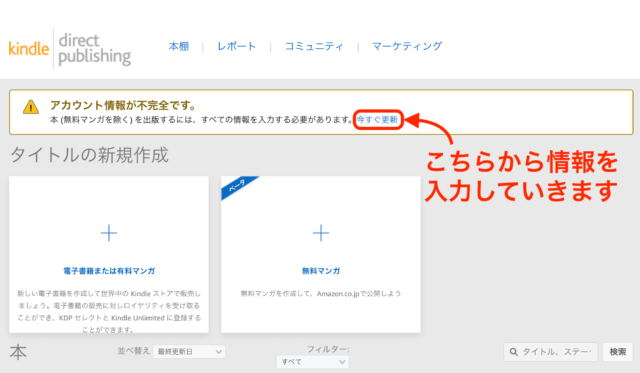Click the 本 section heading
Viewport: 640px width, 373px height.
click(x=18, y=352)
